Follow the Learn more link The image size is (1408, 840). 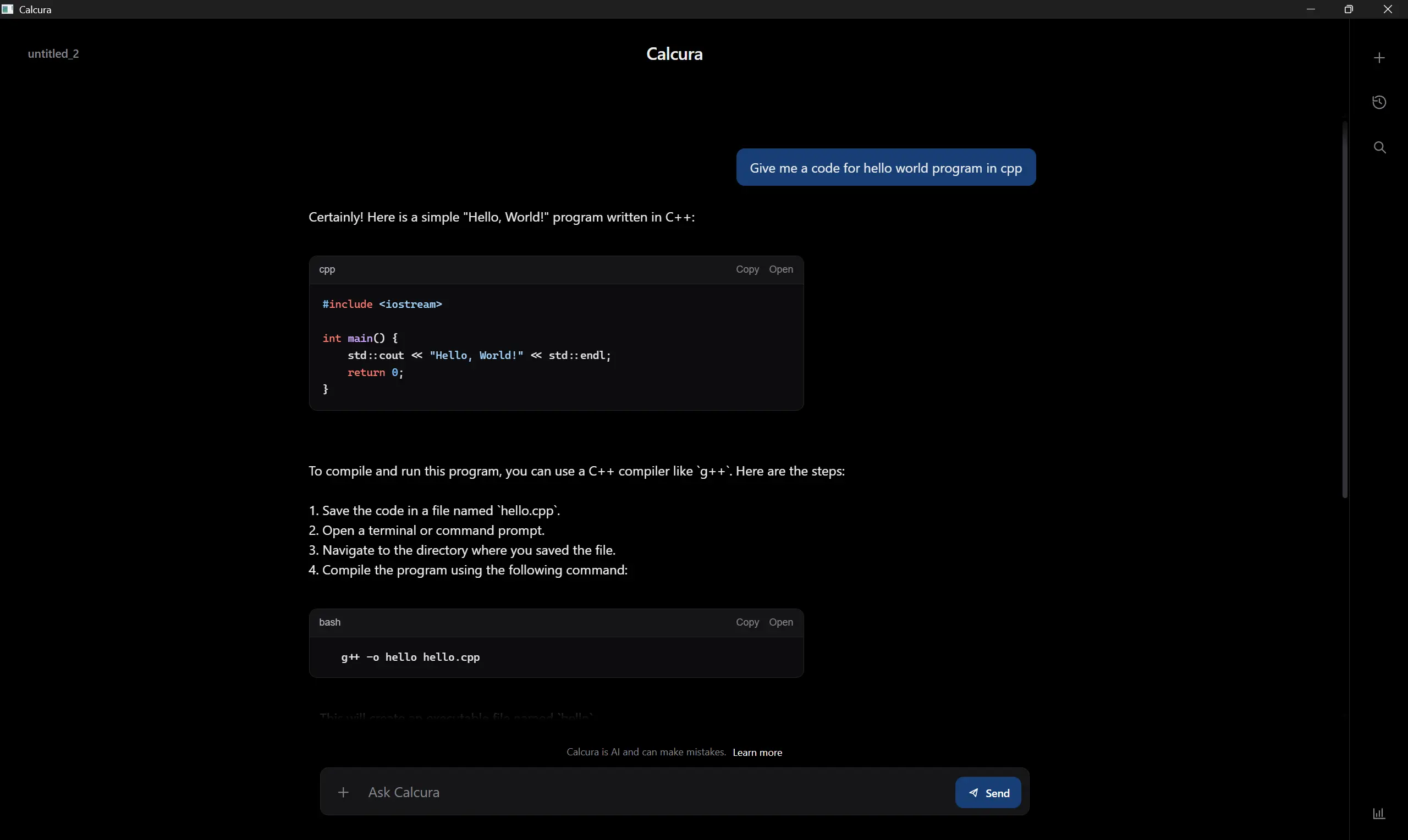pos(757,752)
